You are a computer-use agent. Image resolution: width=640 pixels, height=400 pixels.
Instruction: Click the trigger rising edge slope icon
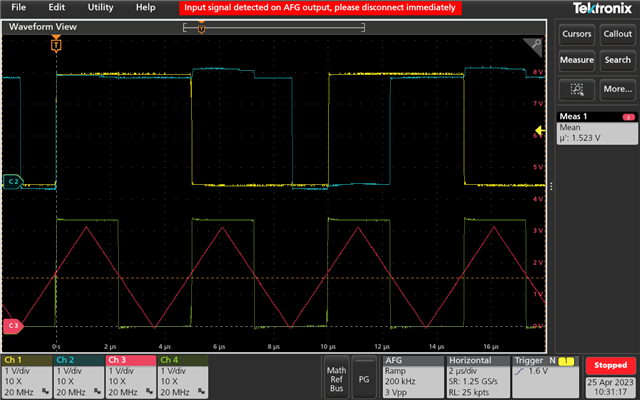(x=520, y=371)
